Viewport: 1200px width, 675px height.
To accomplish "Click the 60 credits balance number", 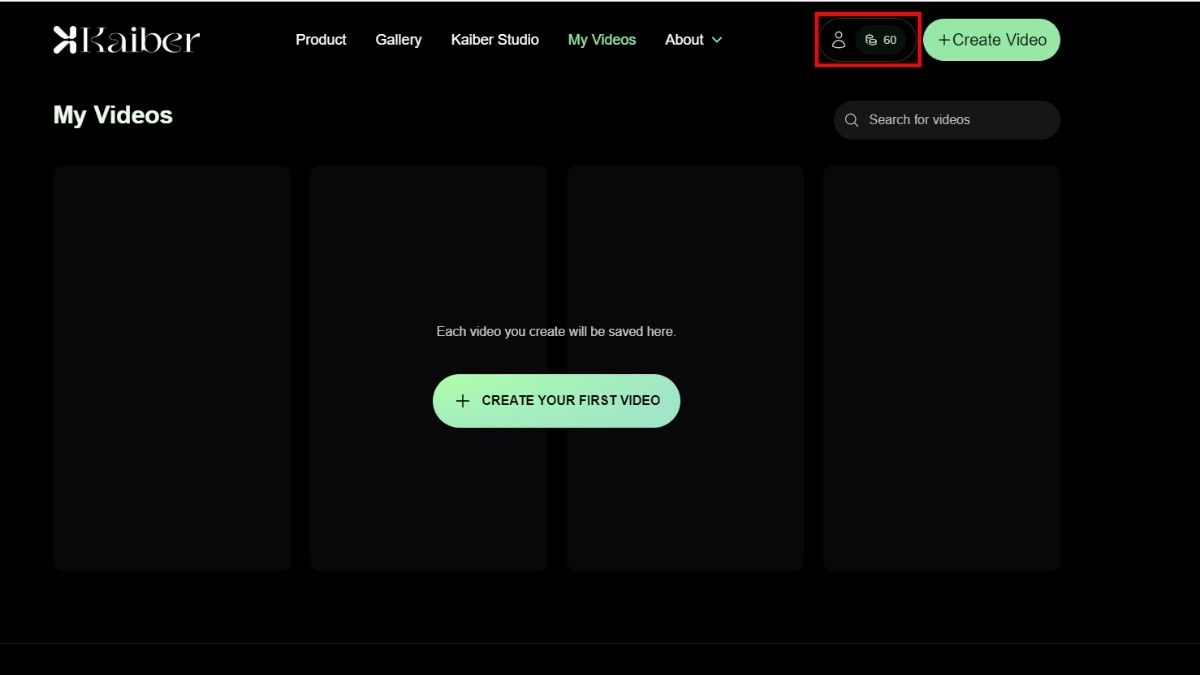I will click(890, 40).
